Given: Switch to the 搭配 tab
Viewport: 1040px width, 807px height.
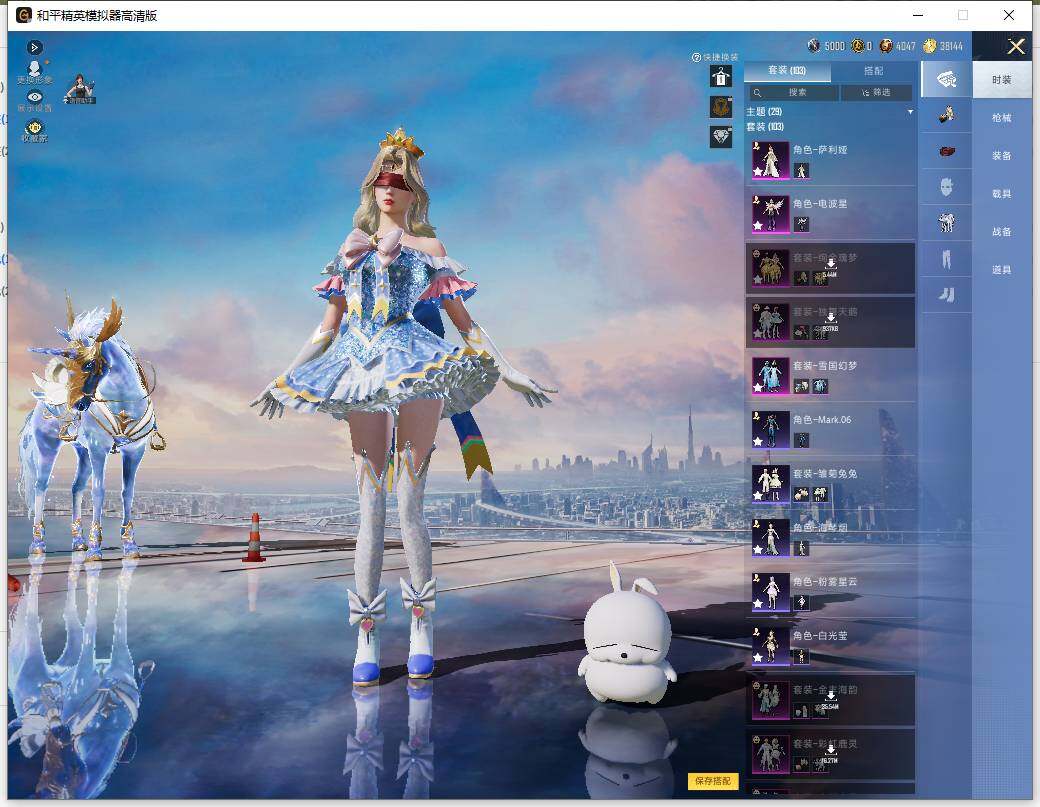Looking at the screenshot, I should tap(874, 70).
